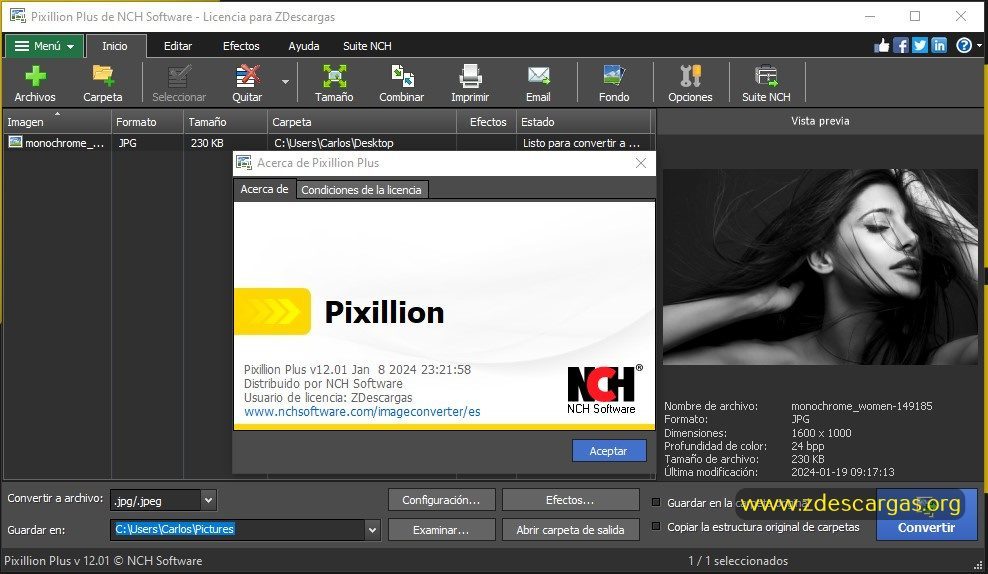This screenshot has height=574, width=988.
Task: Click the Pixillion dialog title bar icon
Action: point(244,162)
